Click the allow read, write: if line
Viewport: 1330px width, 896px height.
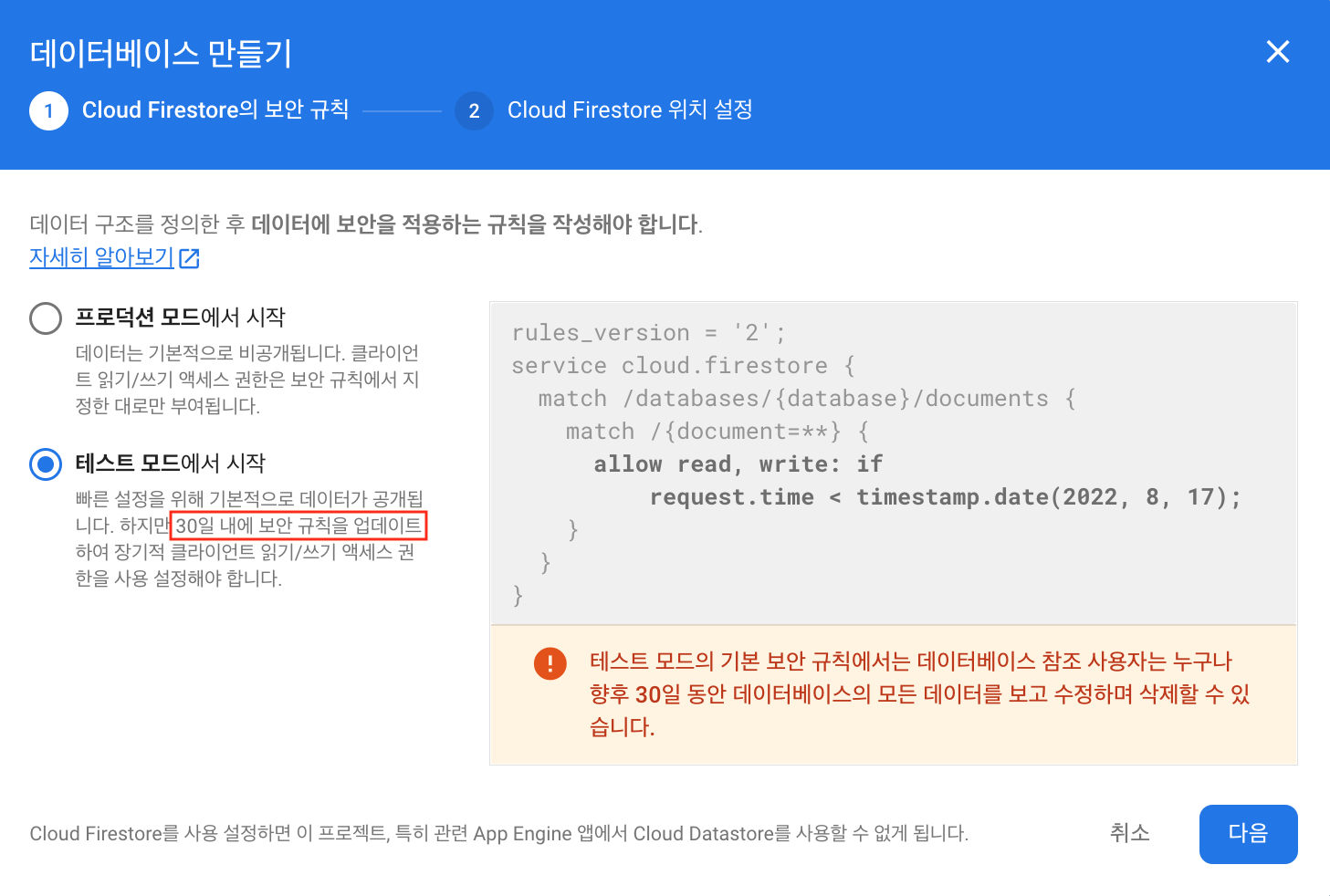tap(738, 464)
